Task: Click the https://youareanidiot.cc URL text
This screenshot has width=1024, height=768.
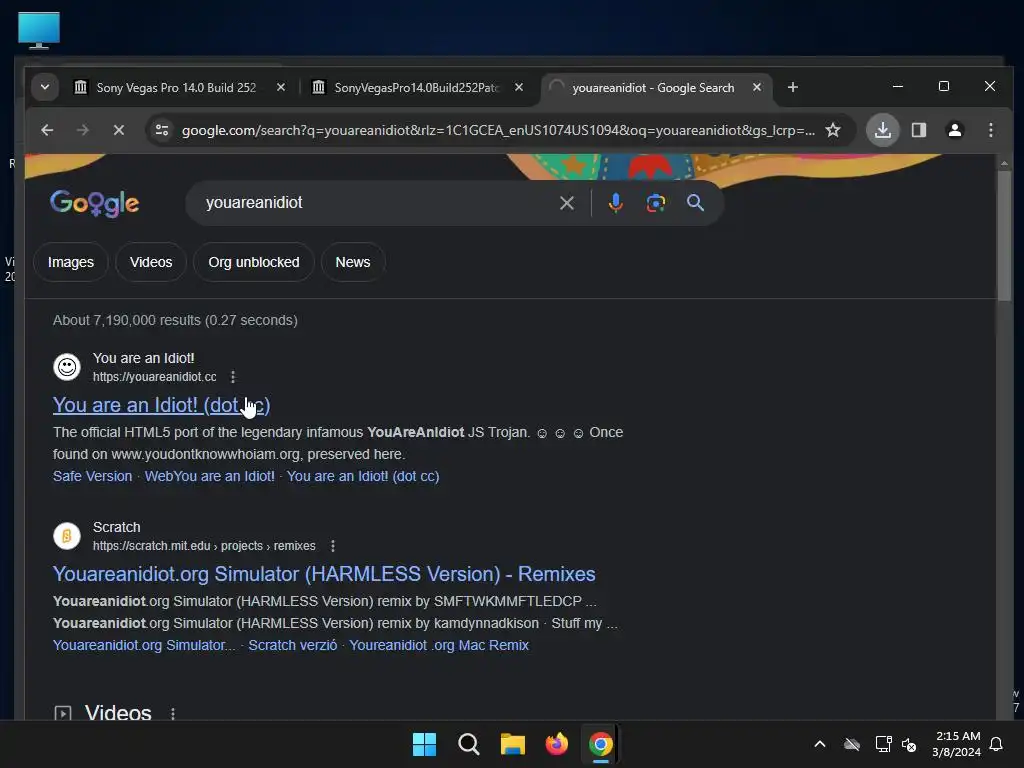Action: tap(155, 377)
